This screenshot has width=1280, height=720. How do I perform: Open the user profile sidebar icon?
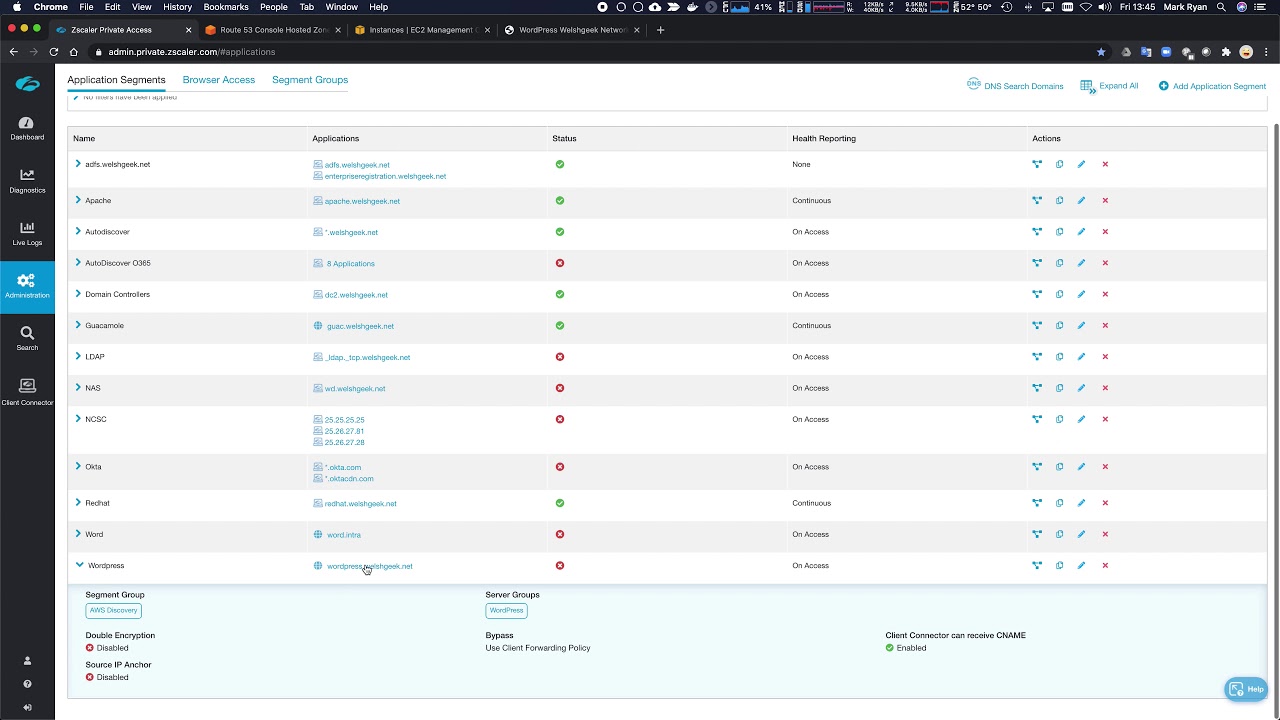[27, 661]
